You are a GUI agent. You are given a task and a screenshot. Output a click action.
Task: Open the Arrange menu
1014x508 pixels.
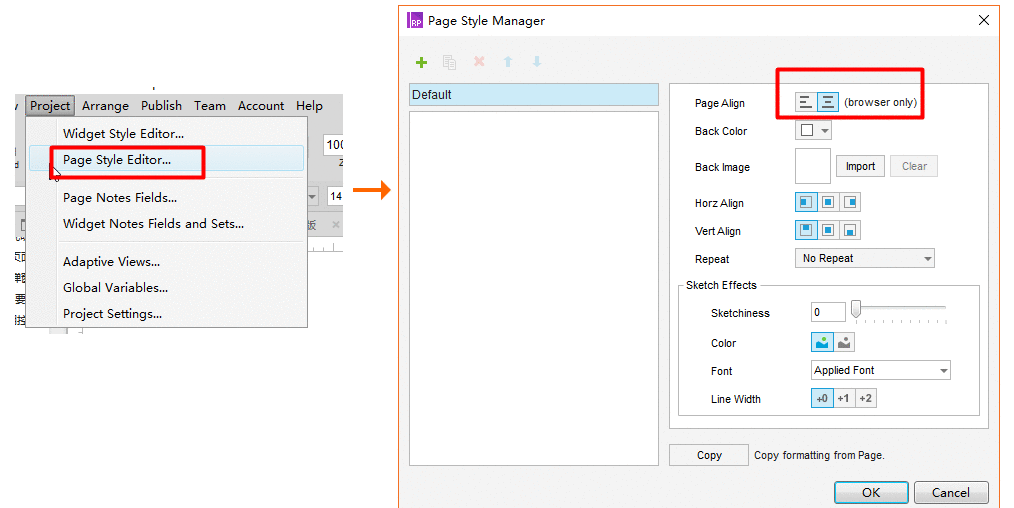click(x=105, y=105)
